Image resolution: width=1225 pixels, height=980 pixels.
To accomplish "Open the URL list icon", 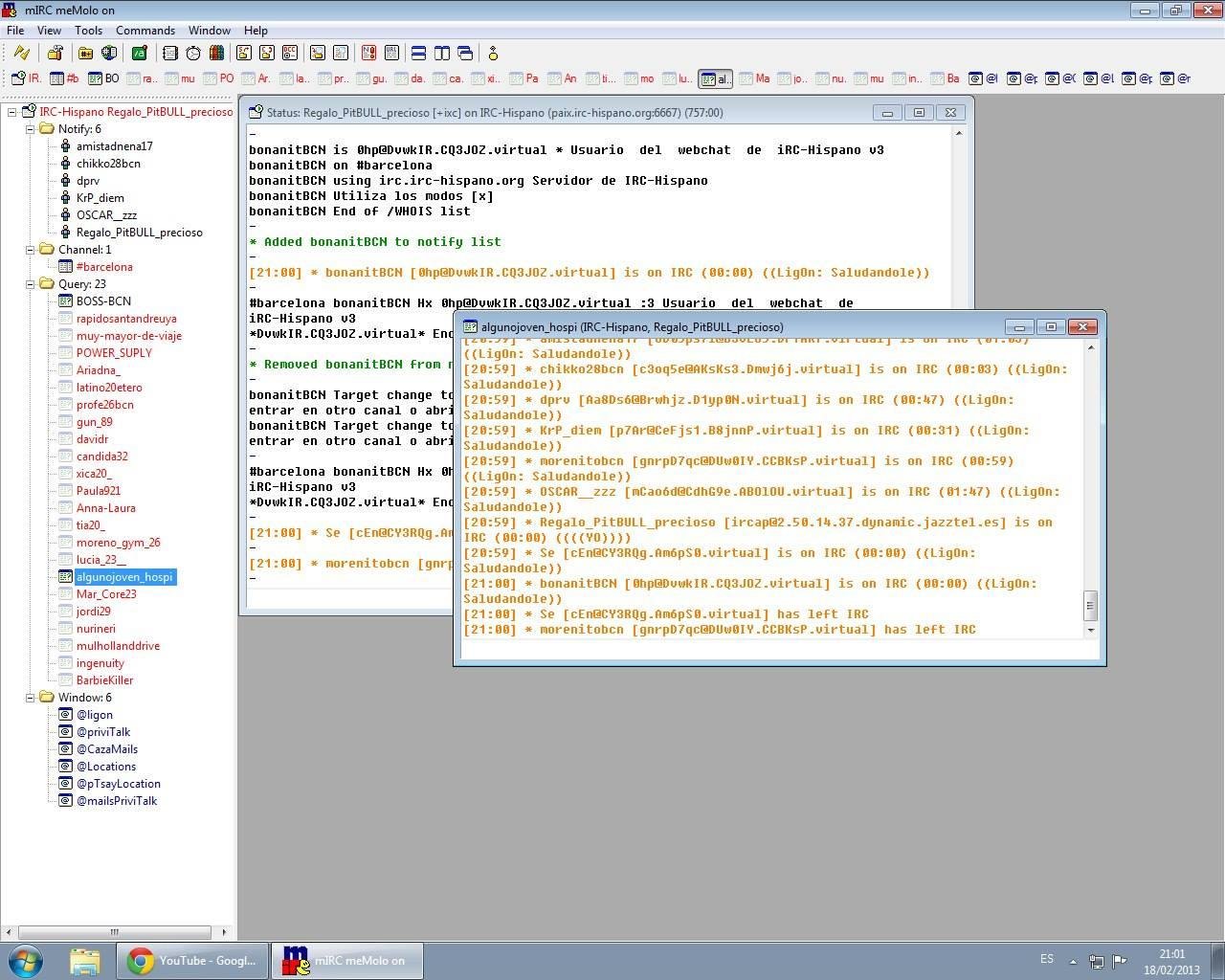I will 391,53.
